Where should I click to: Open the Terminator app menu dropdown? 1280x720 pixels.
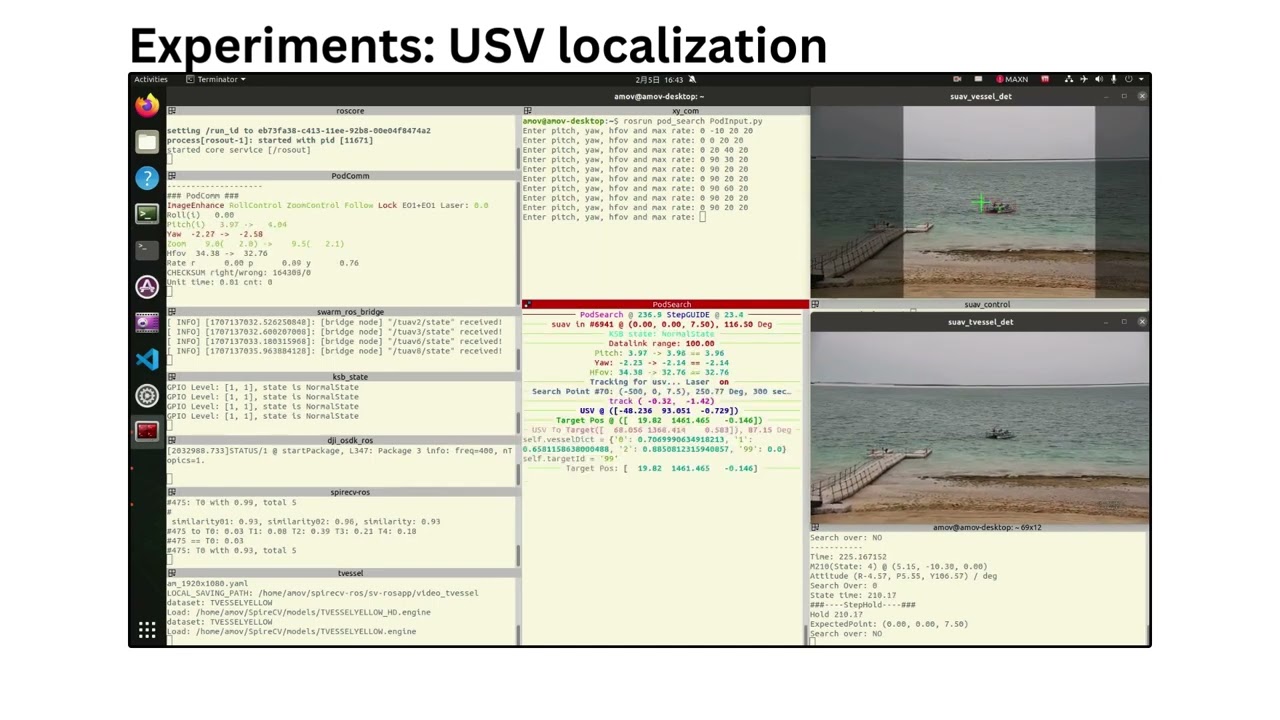point(215,79)
